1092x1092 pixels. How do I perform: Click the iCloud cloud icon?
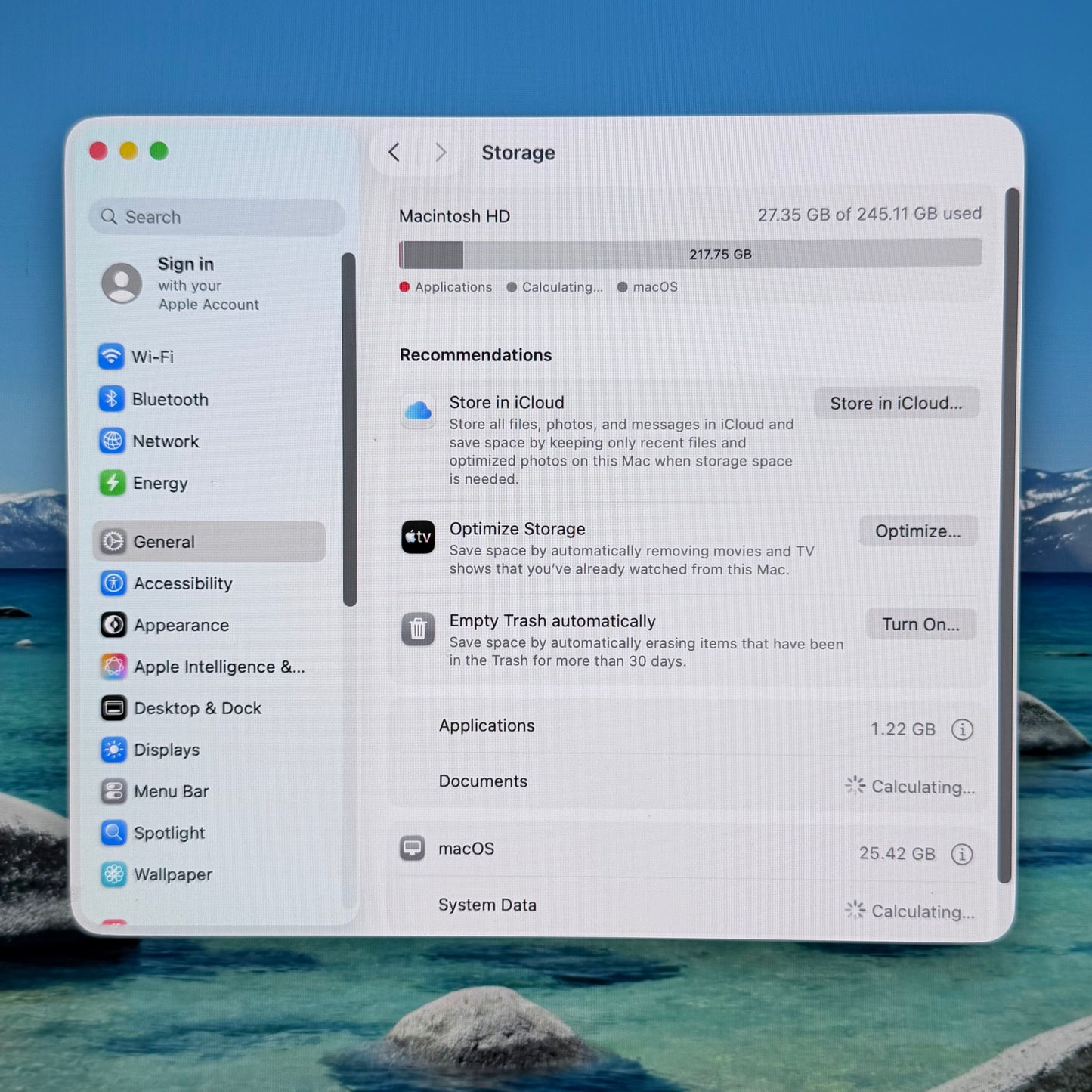pos(418,411)
